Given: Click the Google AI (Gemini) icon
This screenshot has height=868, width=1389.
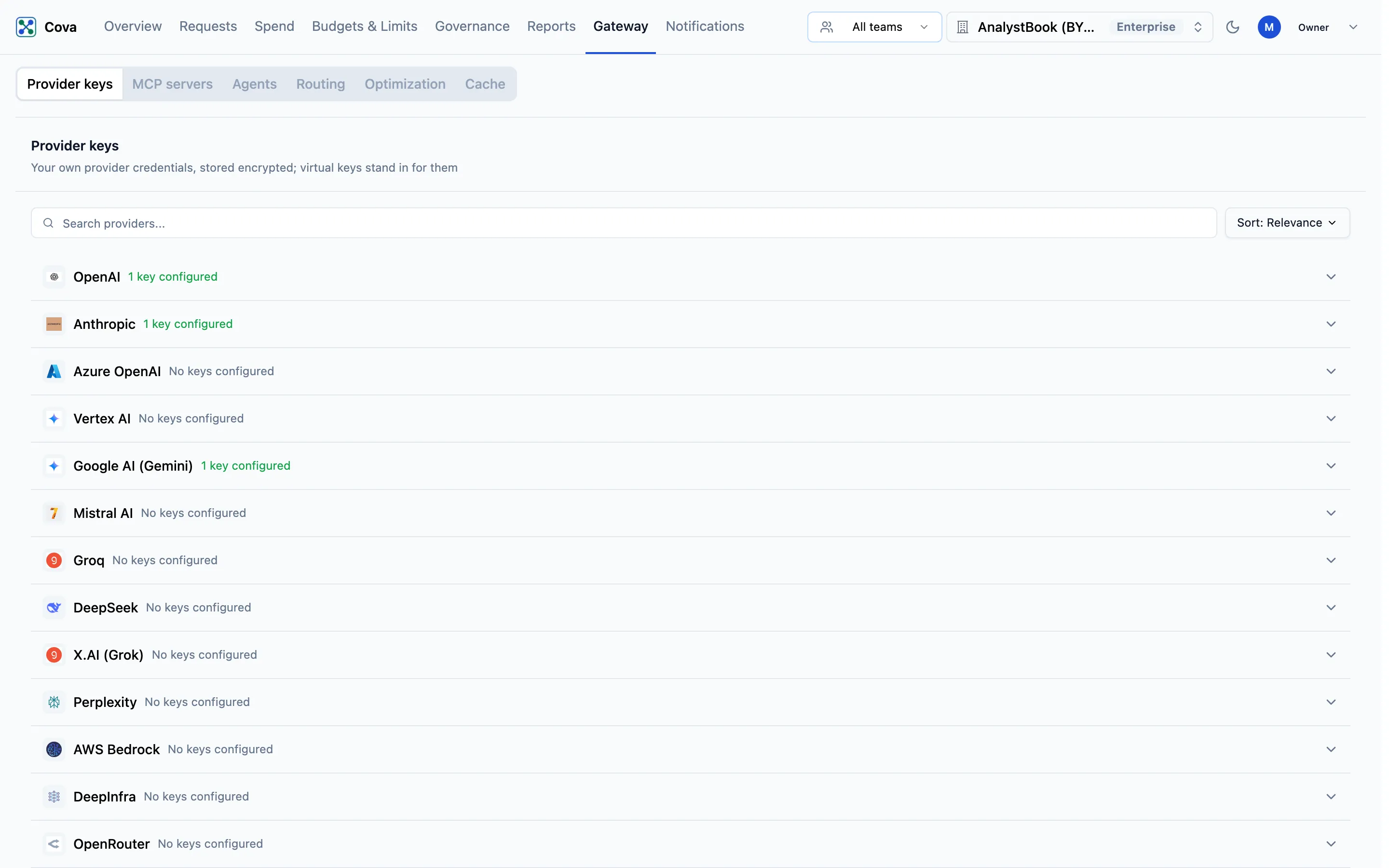Looking at the screenshot, I should pos(54,466).
